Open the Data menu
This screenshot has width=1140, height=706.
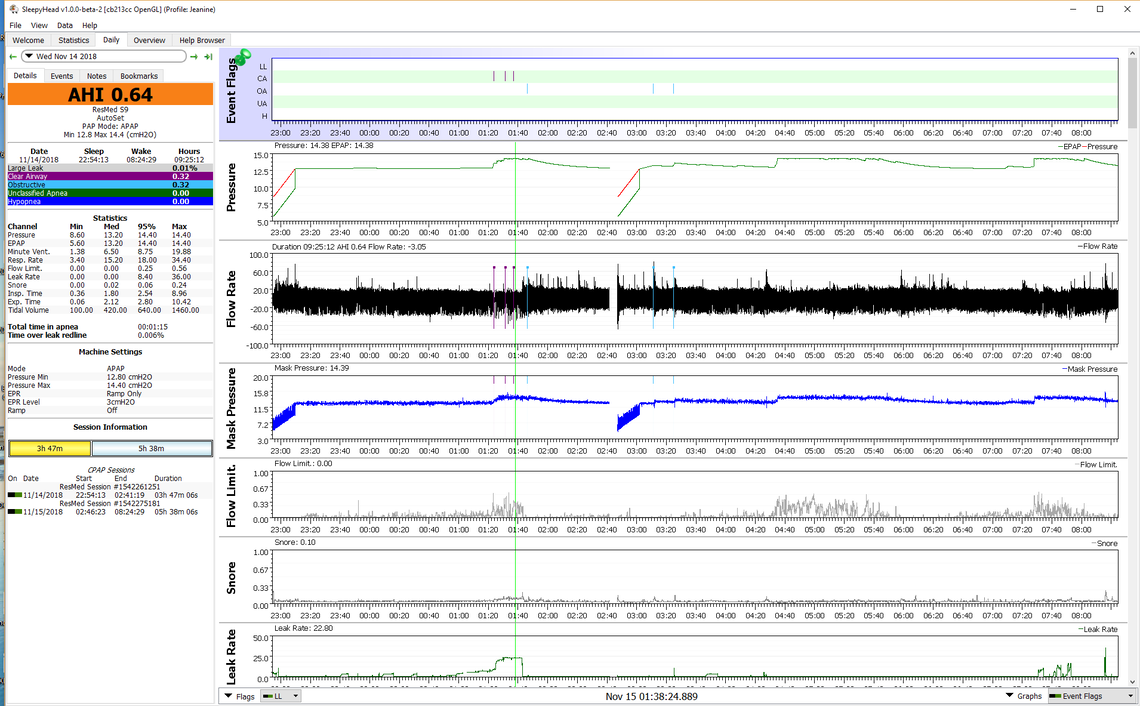pos(65,25)
